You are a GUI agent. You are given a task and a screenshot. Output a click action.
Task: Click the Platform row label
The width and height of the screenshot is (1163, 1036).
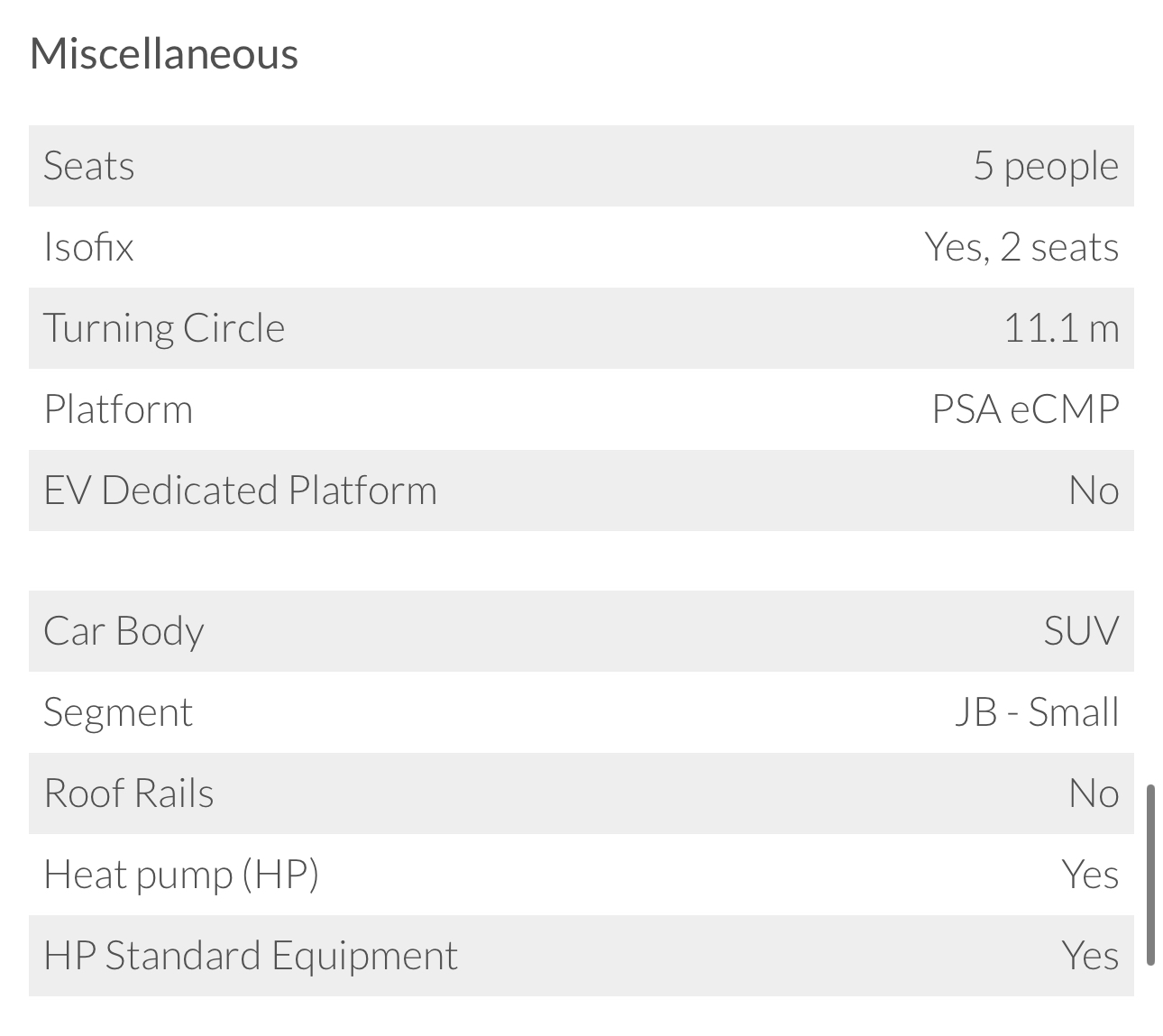[118, 409]
